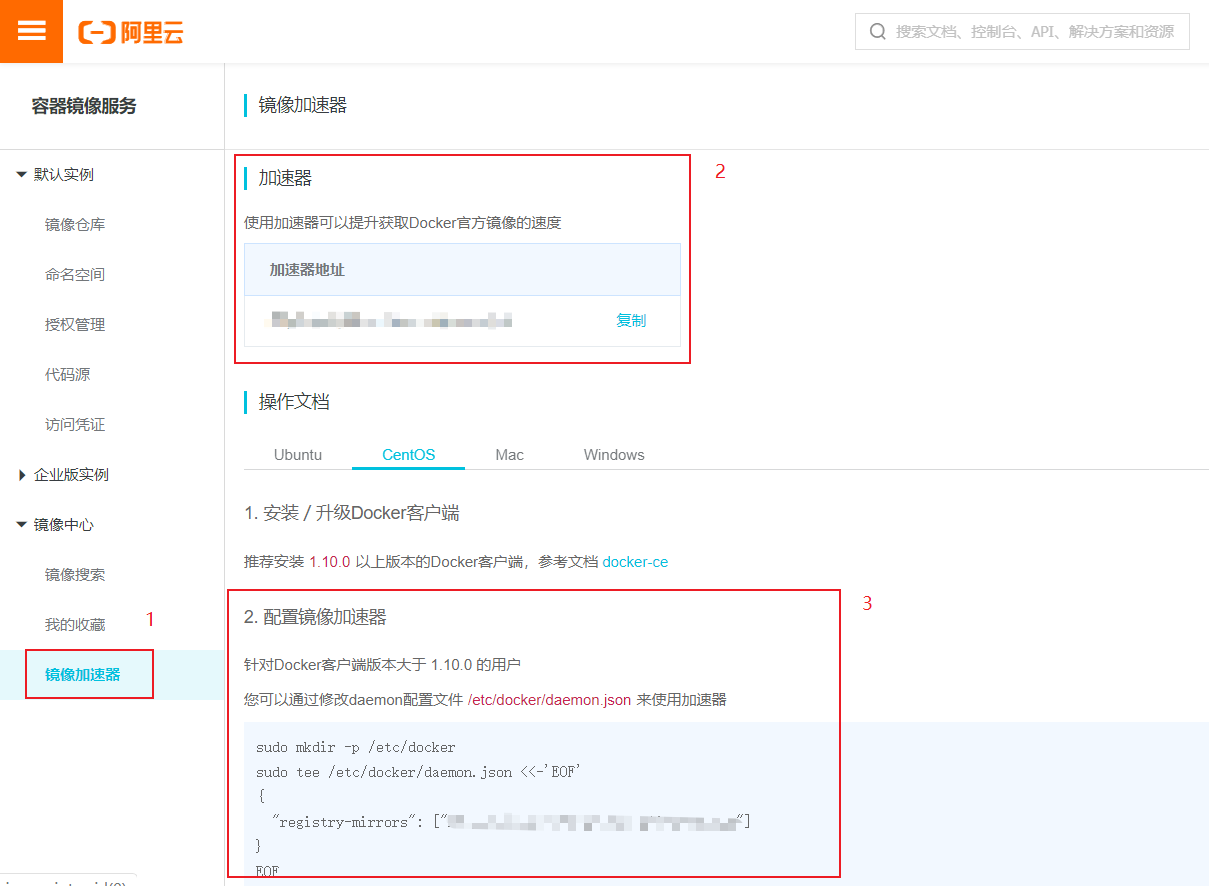
Task: Click the blurred accelerator address value
Action: pyautogui.click(x=391, y=321)
